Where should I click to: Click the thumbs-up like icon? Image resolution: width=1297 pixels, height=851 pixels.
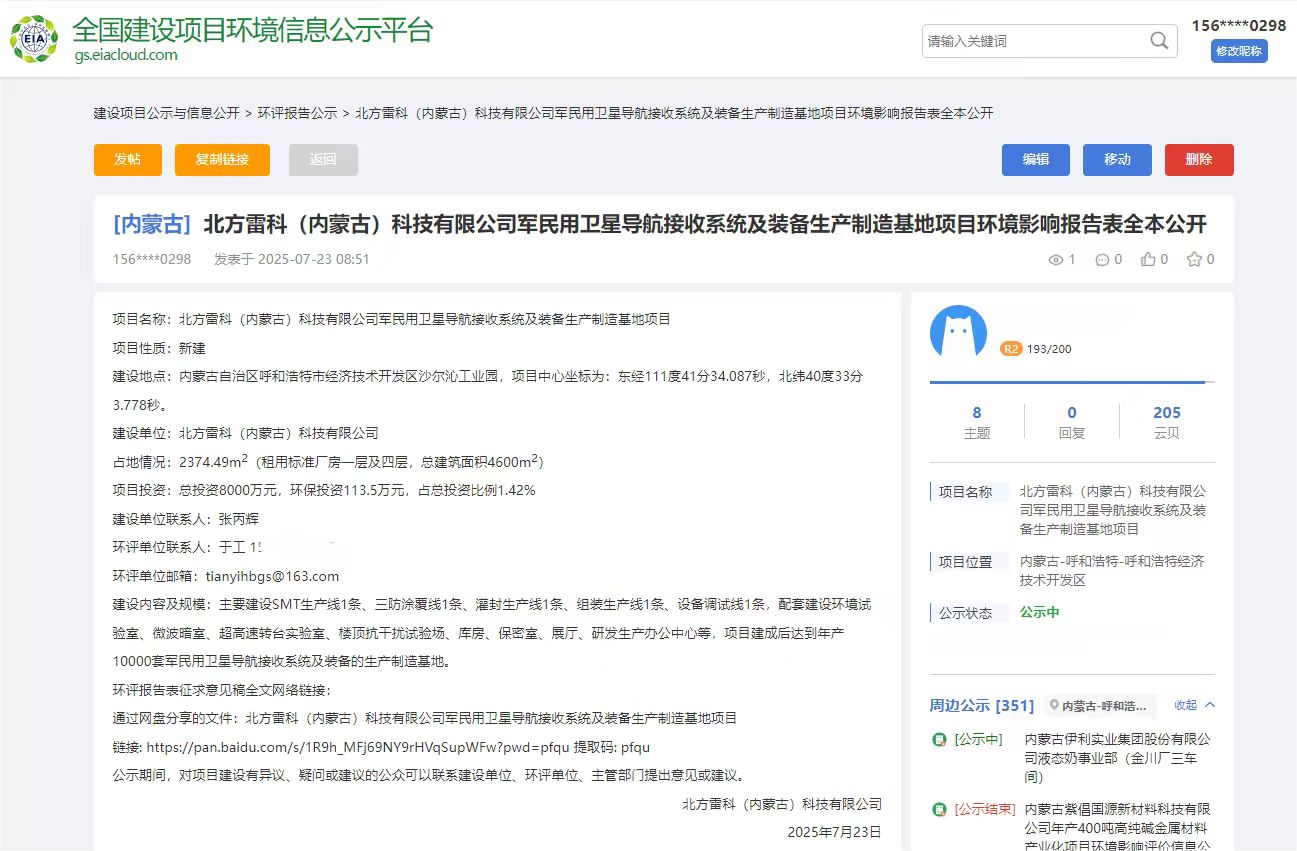tap(1148, 259)
